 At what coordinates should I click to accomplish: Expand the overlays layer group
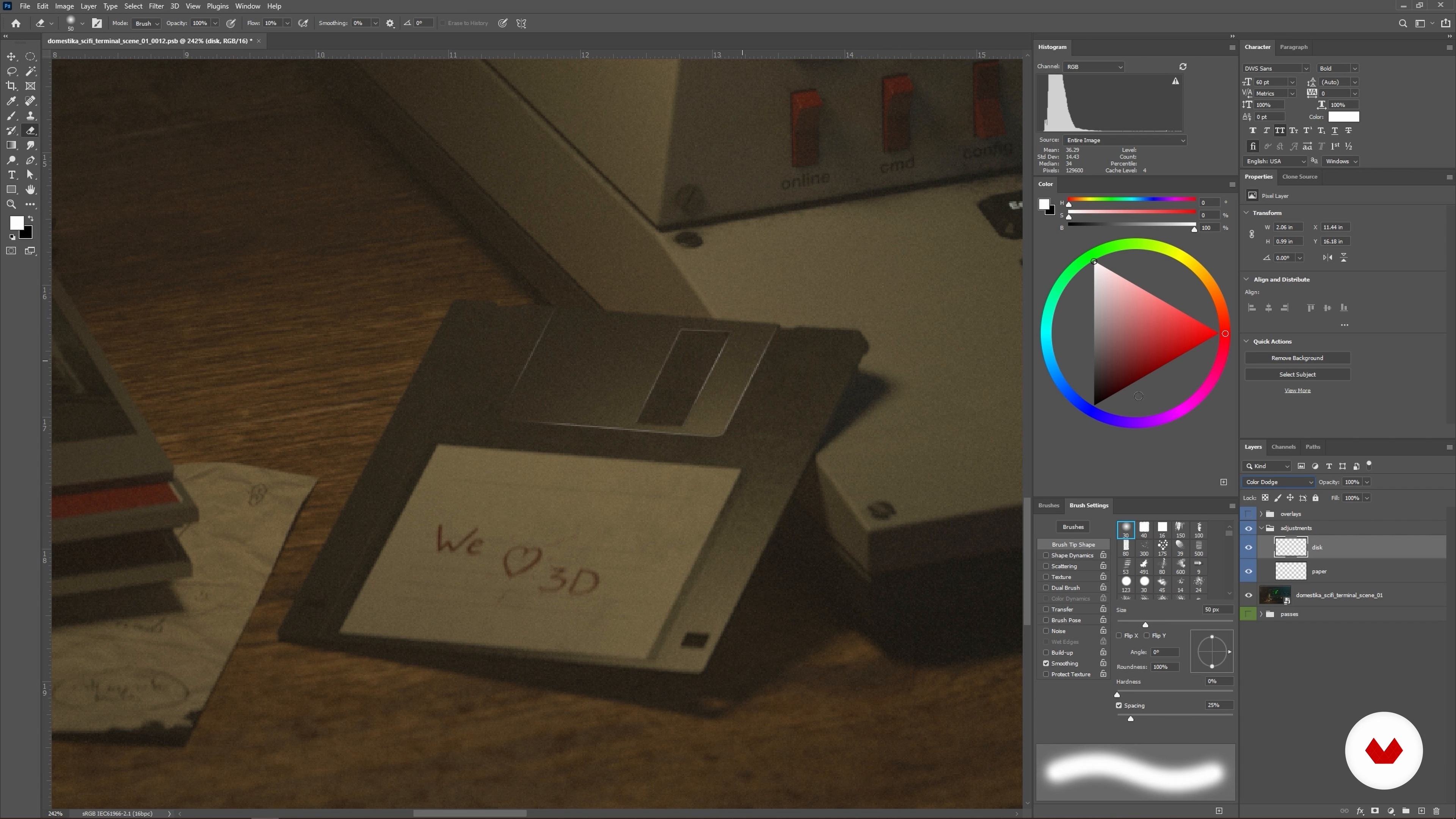click(x=1261, y=514)
